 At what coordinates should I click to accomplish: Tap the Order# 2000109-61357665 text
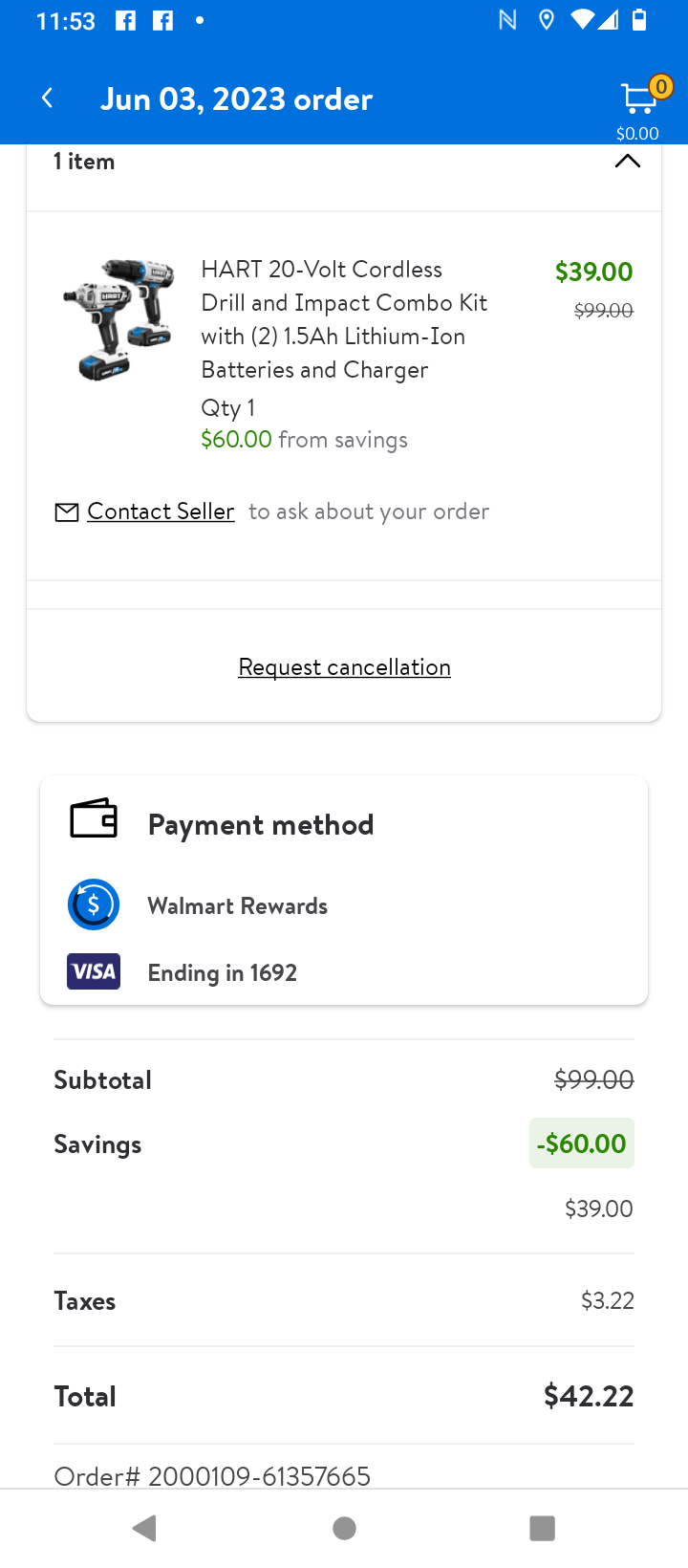212,1475
